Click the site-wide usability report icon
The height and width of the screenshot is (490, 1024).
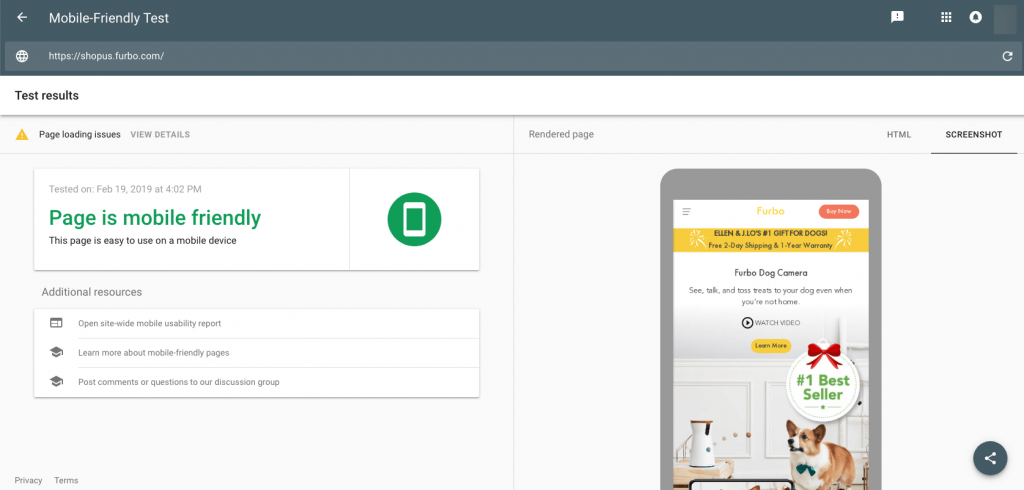click(56, 323)
